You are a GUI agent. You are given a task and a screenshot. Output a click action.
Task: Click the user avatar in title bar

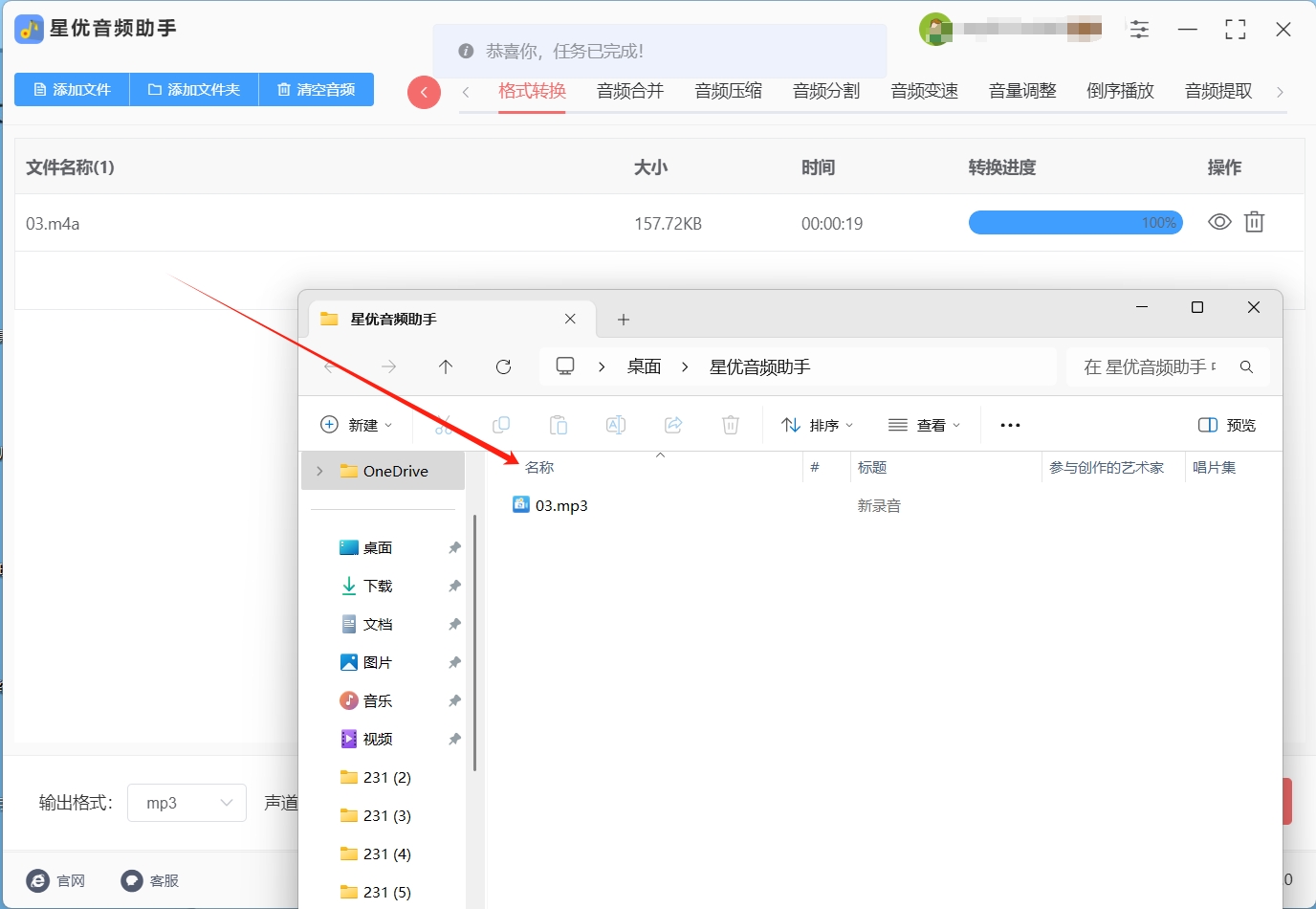[x=935, y=30]
